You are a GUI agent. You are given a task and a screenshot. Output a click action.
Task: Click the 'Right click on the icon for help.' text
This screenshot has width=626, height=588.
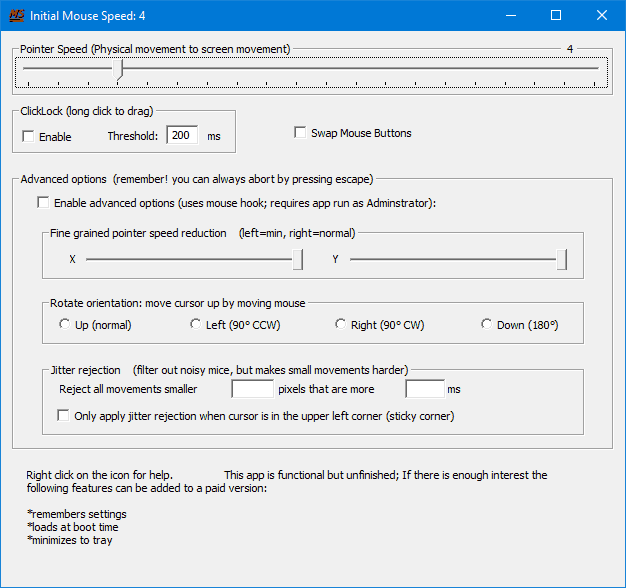pyautogui.click(x=99, y=475)
